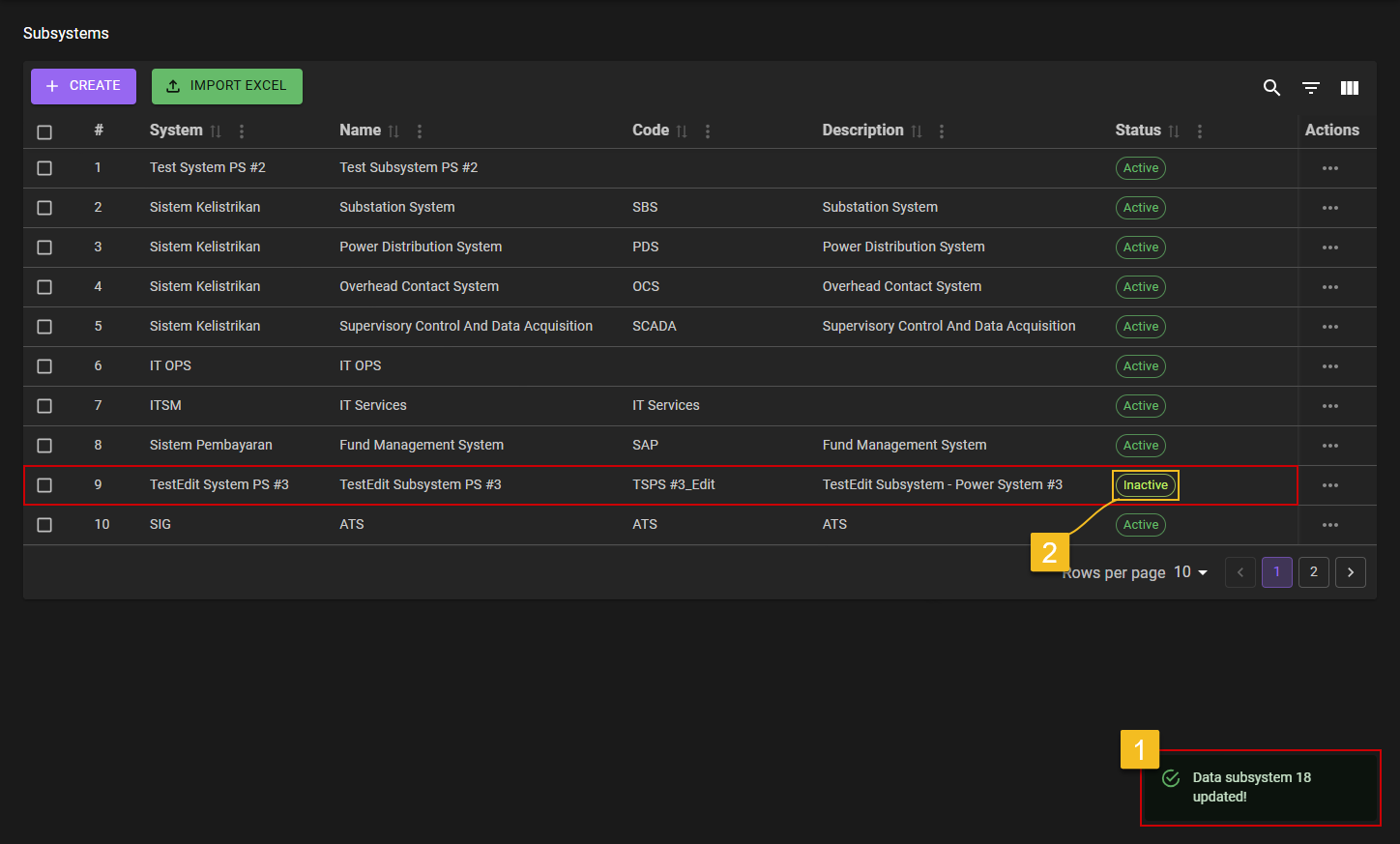The width and height of the screenshot is (1400, 844).
Task: Sort the table by Status
Action: tap(1174, 131)
